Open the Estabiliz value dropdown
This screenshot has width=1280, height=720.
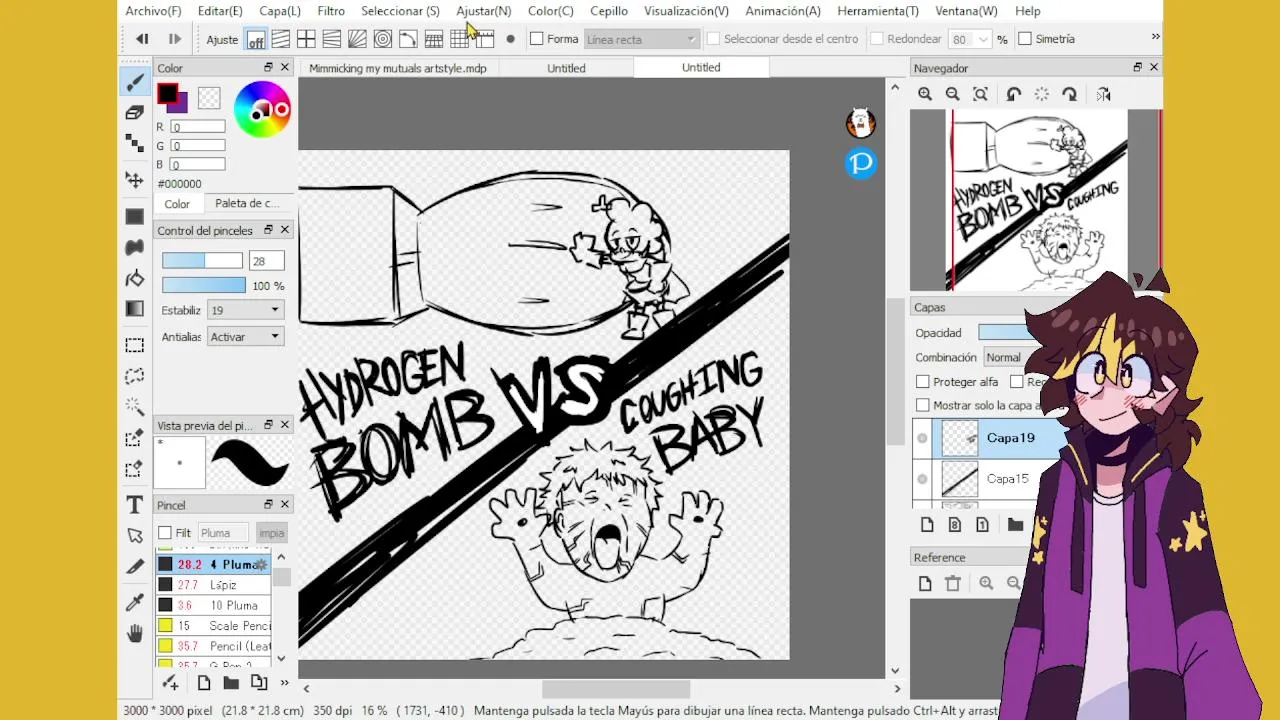[x=245, y=311]
